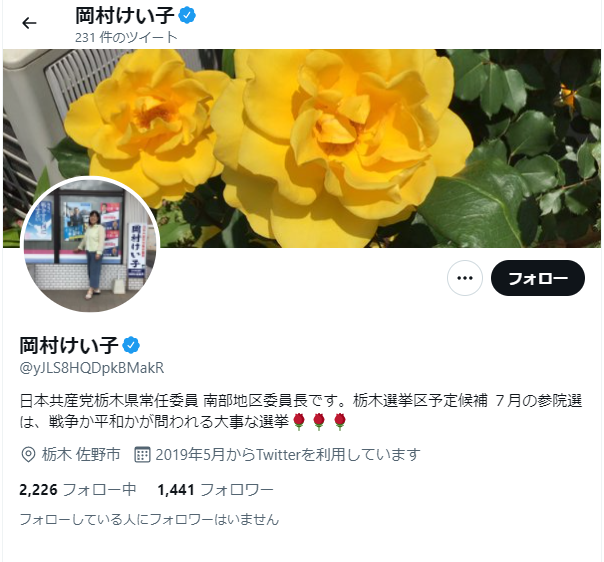Click the 栃木 佐野市 location text

[x=81, y=455]
